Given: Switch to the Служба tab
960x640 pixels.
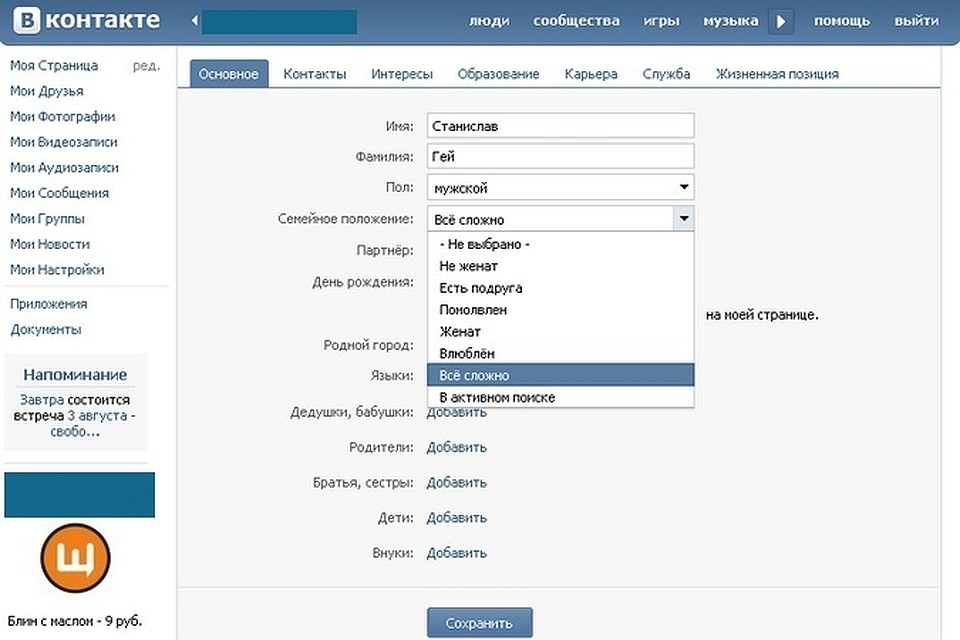Looking at the screenshot, I should tap(666, 74).
